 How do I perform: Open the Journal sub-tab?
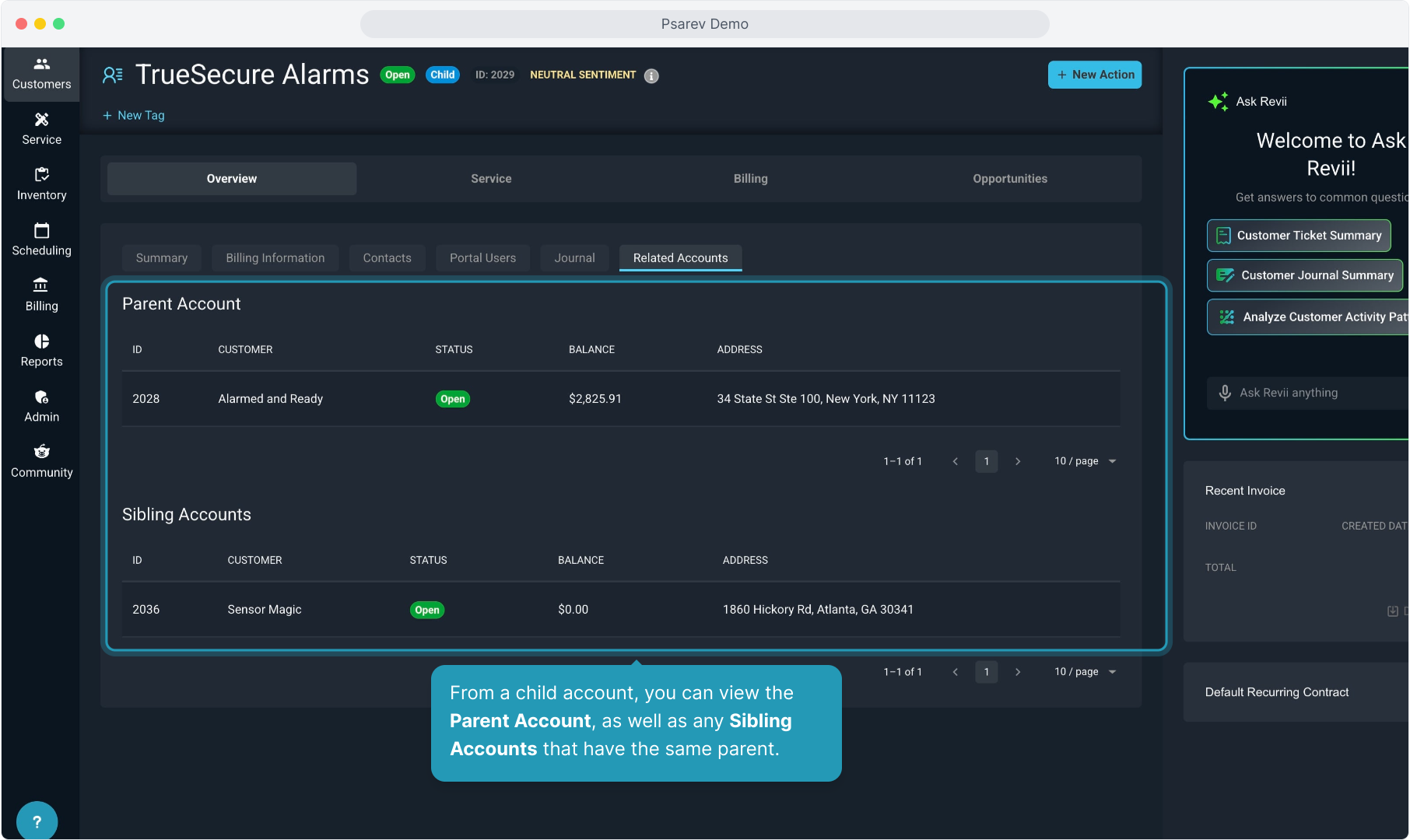click(574, 258)
